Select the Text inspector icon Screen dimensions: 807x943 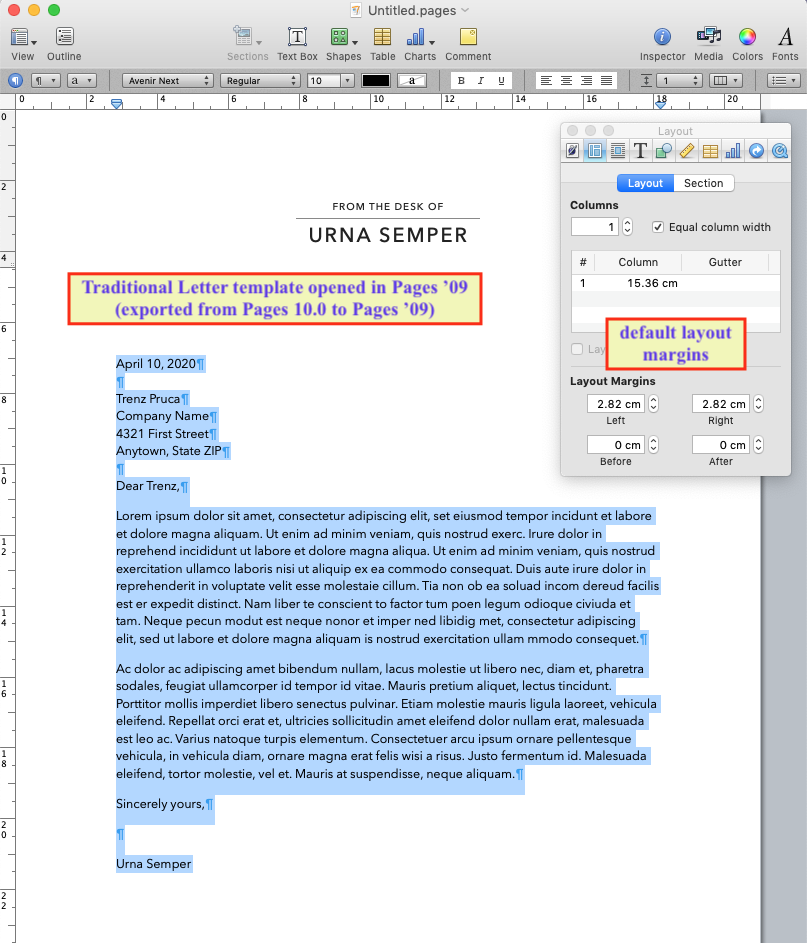(x=640, y=151)
